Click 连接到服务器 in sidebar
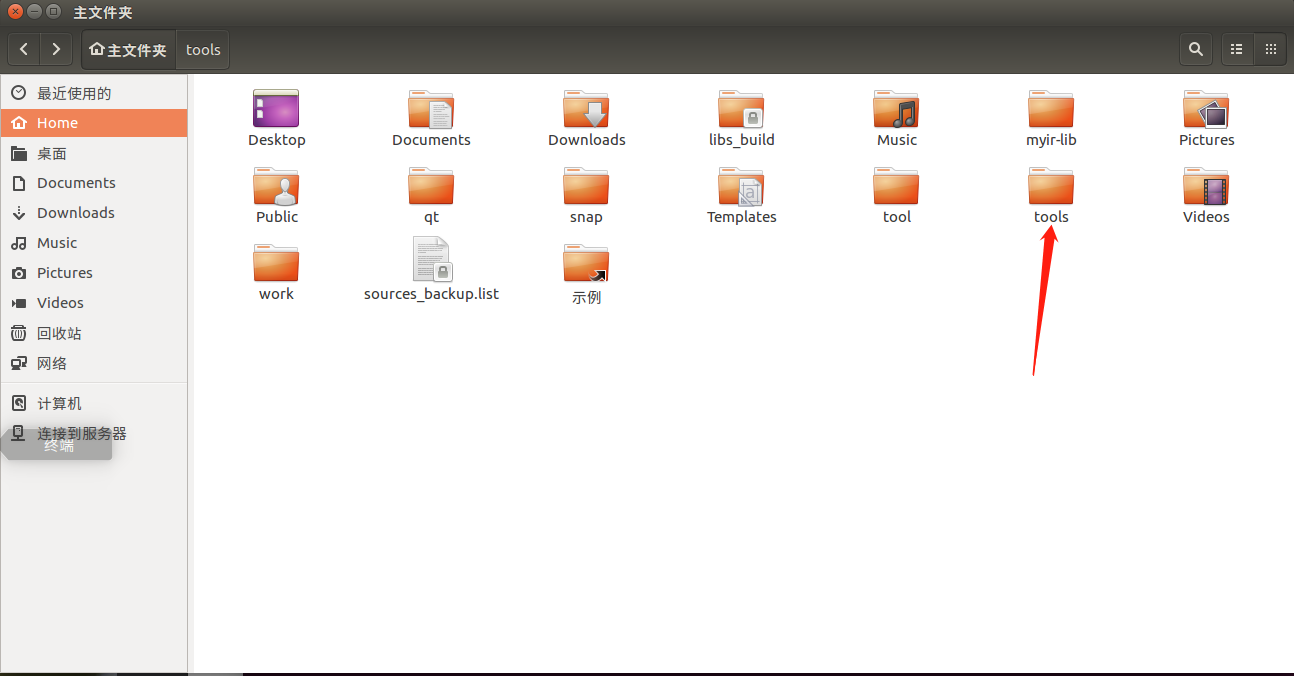 tap(94, 433)
